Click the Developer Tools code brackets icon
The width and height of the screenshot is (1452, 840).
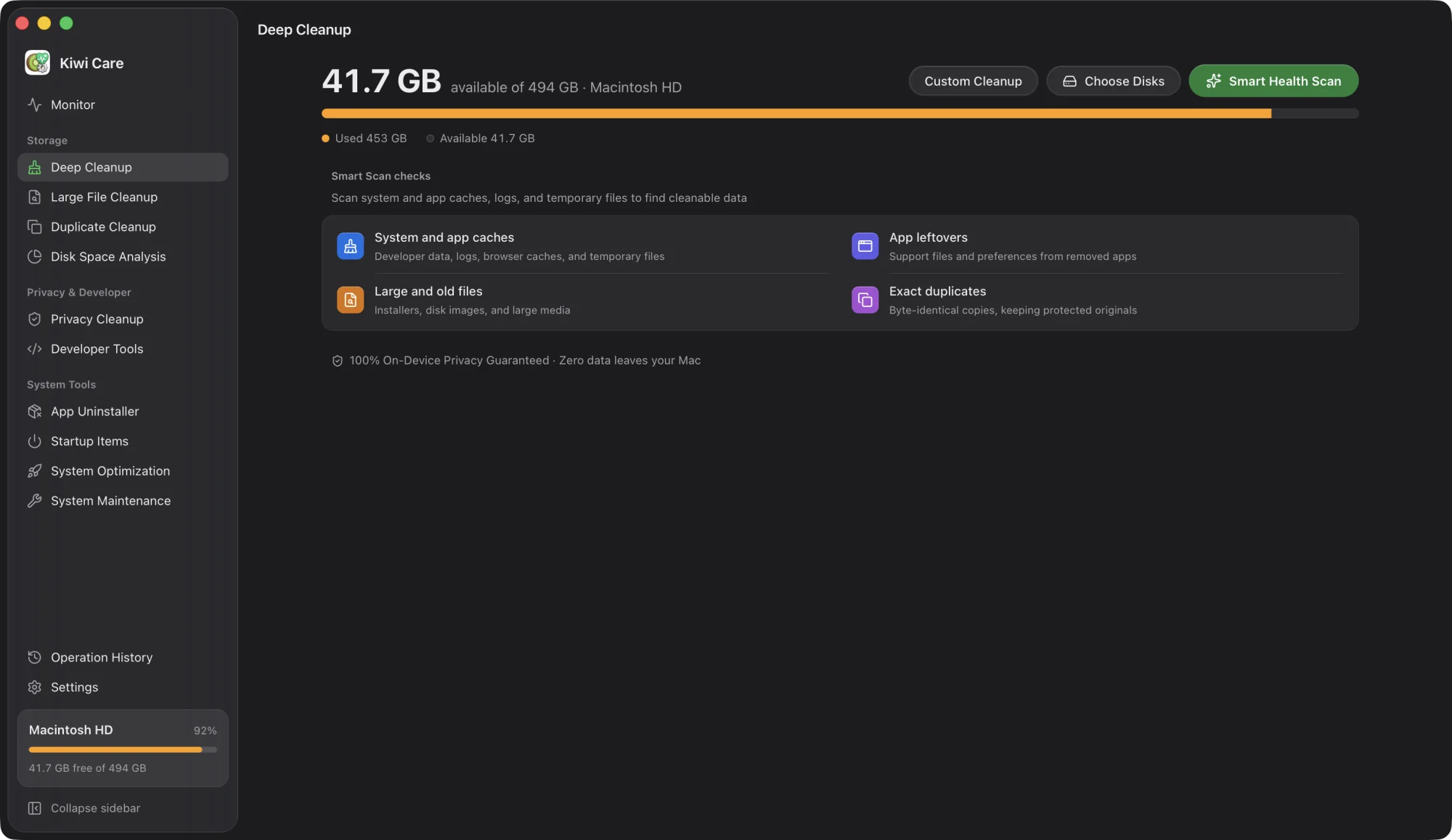[34, 348]
